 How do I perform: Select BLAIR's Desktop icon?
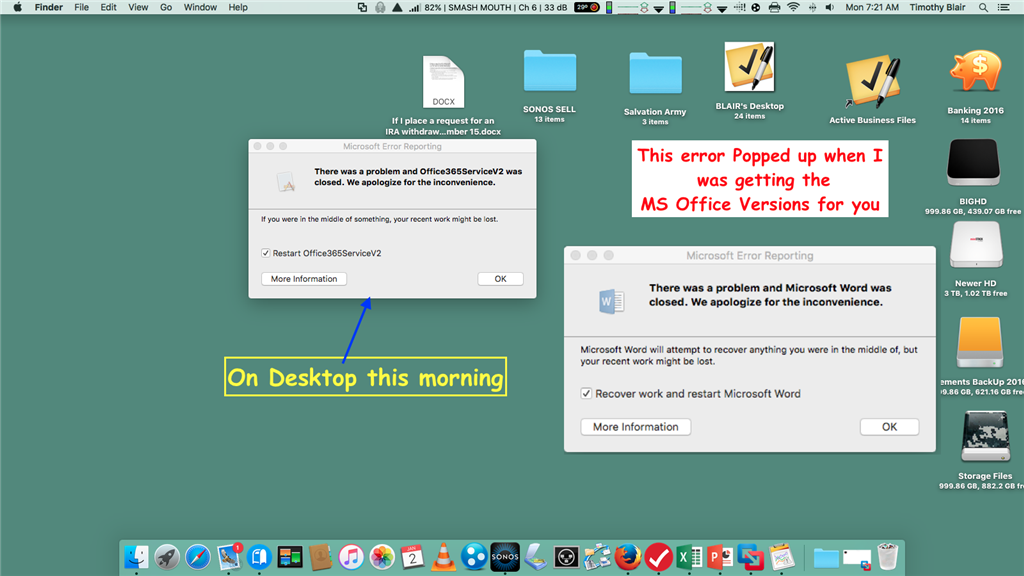coord(749,67)
